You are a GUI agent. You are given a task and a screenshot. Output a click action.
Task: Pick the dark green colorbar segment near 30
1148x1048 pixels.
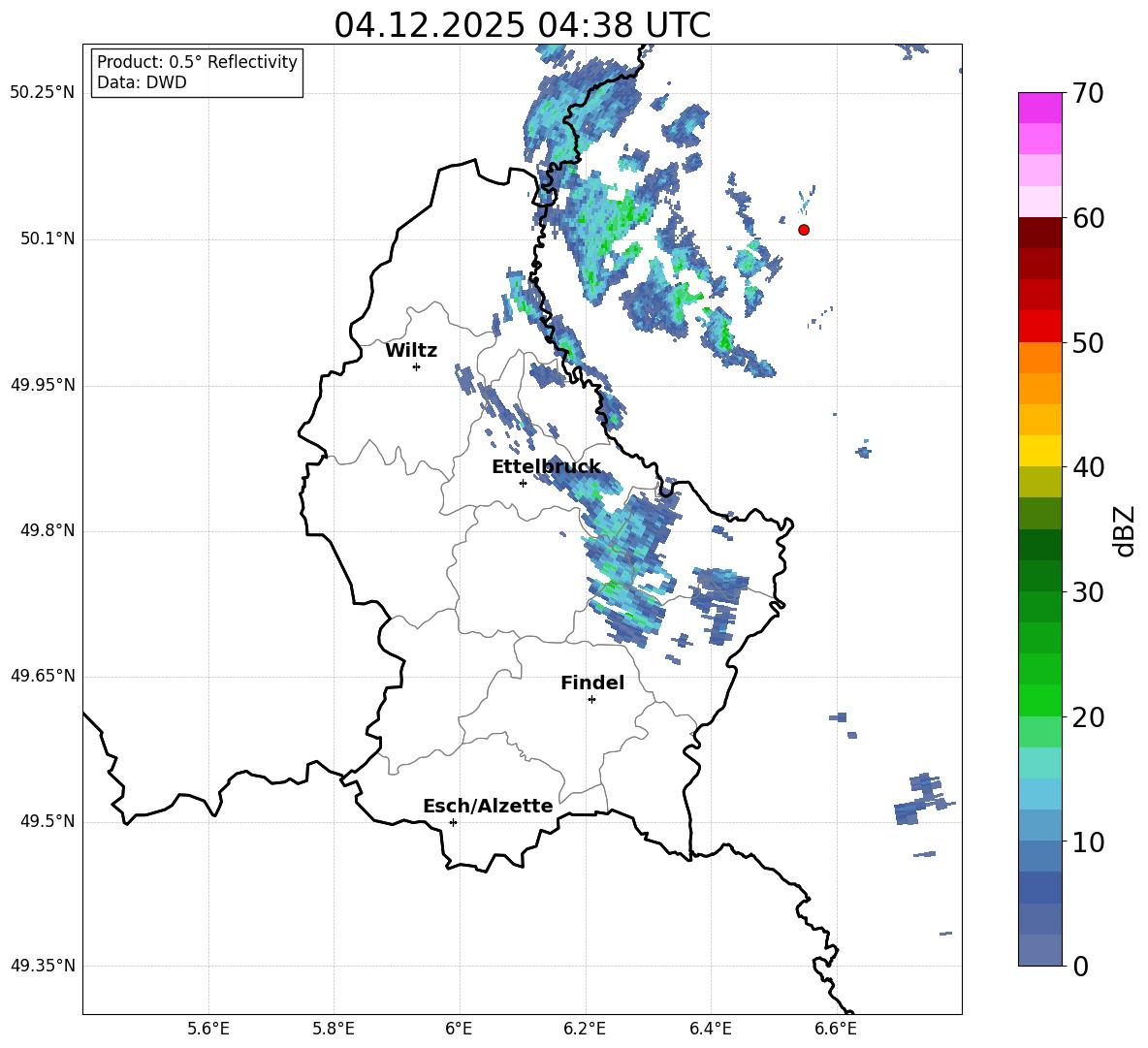pos(1039,576)
